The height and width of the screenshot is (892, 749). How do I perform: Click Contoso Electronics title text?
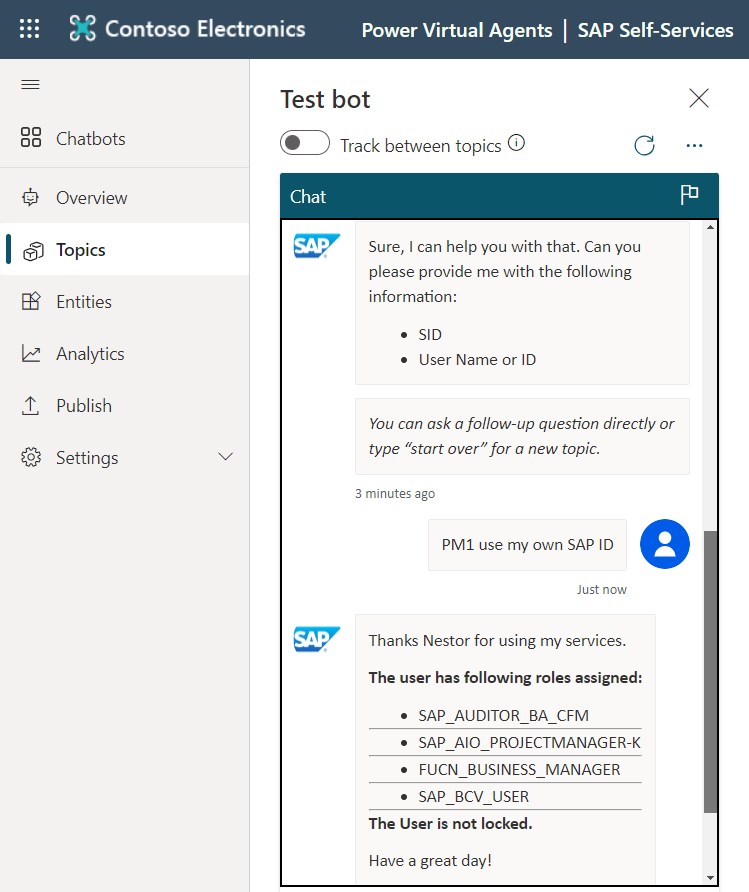click(205, 28)
